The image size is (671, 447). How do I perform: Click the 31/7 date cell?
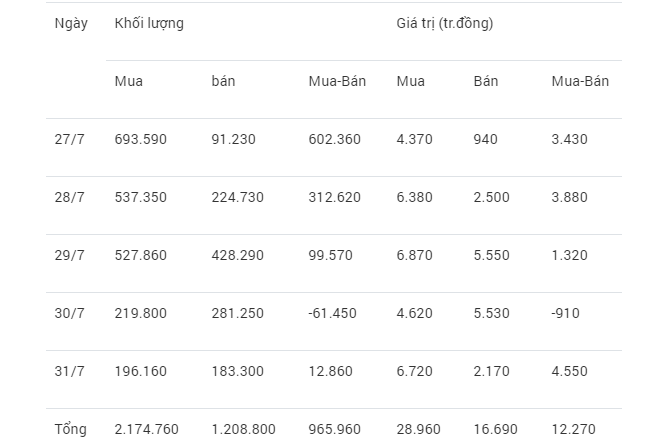click(69, 371)
